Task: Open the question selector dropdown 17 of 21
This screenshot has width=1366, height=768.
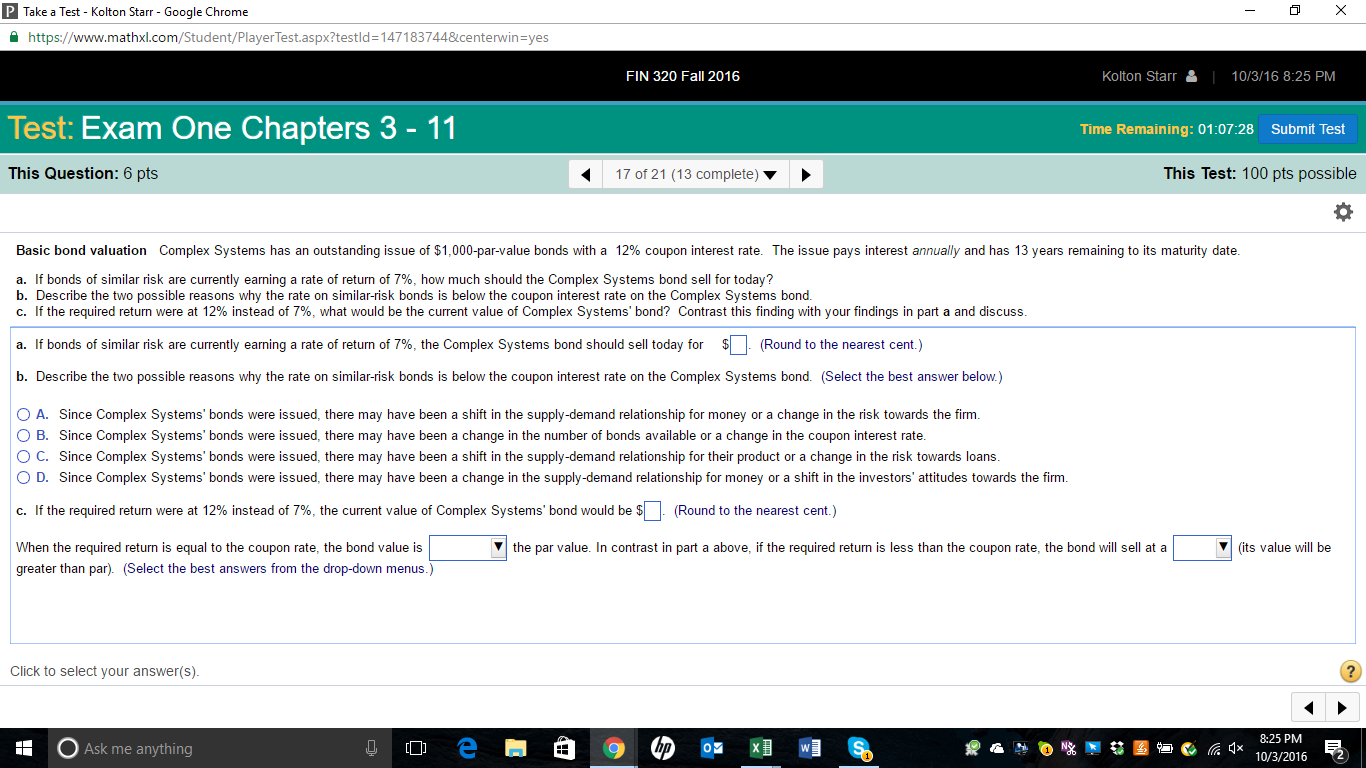Action: [696, 174]
